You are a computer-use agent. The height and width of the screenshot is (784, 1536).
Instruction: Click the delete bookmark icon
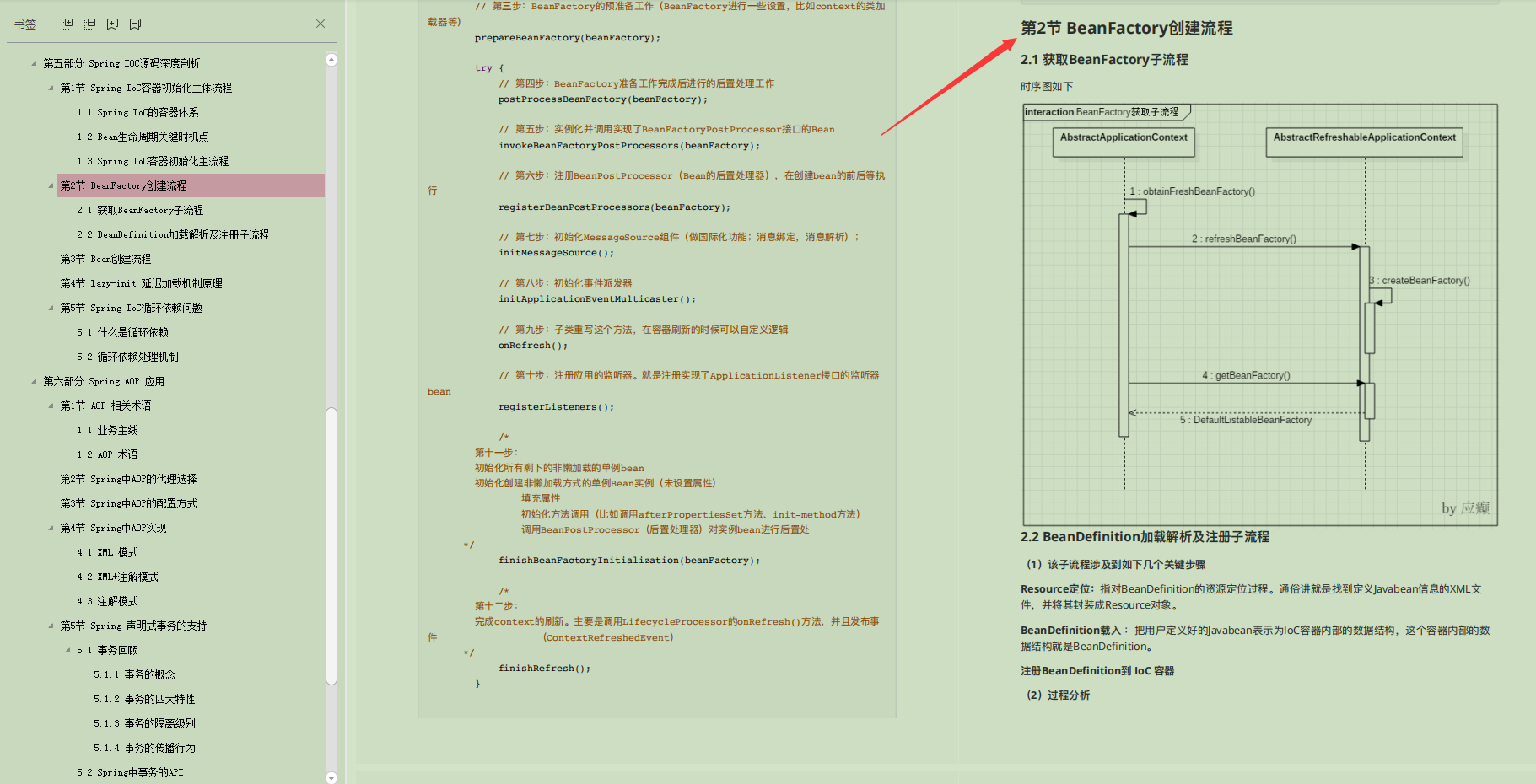tap(136, 24)
